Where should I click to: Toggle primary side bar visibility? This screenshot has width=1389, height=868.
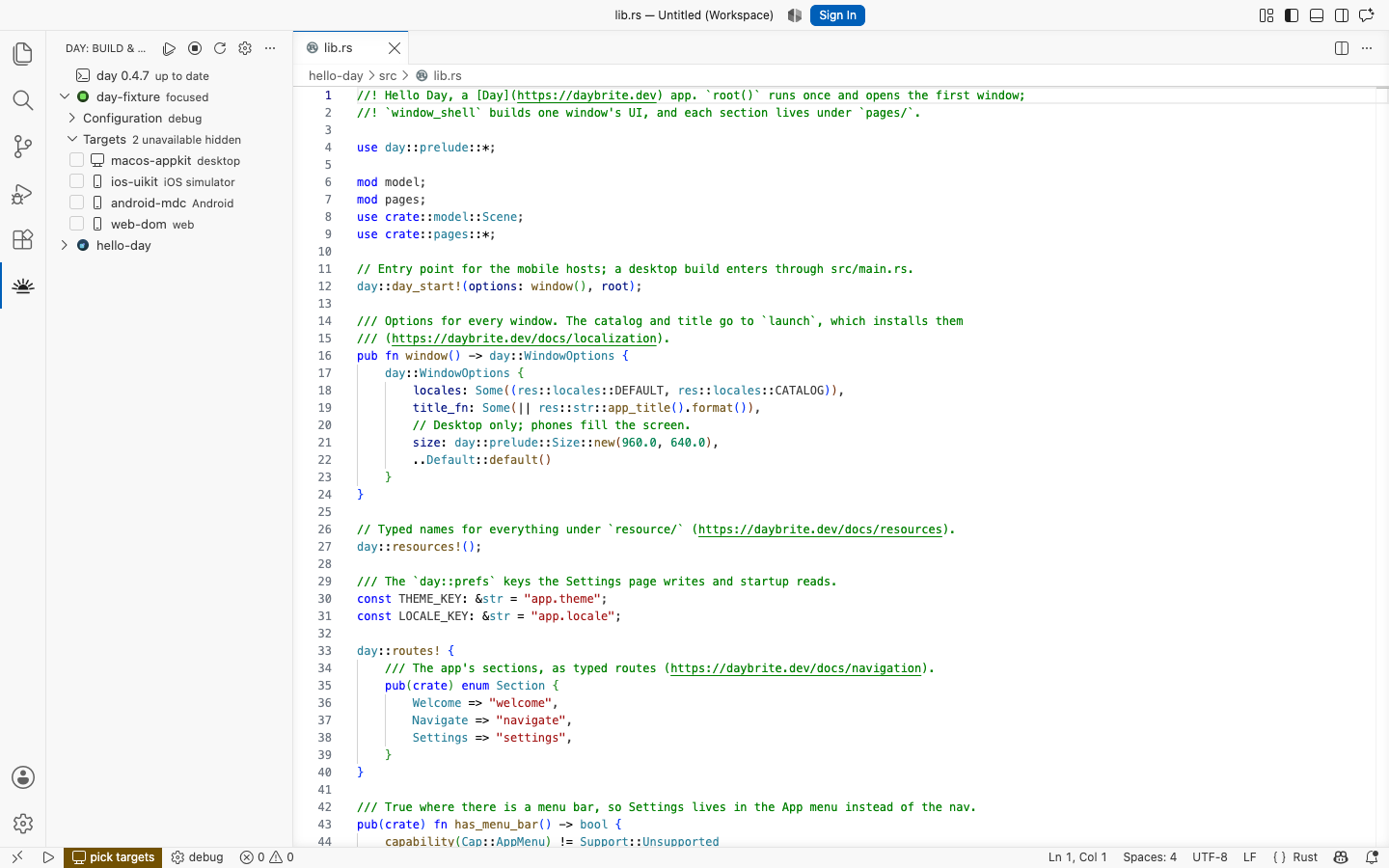tap(1292, 15)
